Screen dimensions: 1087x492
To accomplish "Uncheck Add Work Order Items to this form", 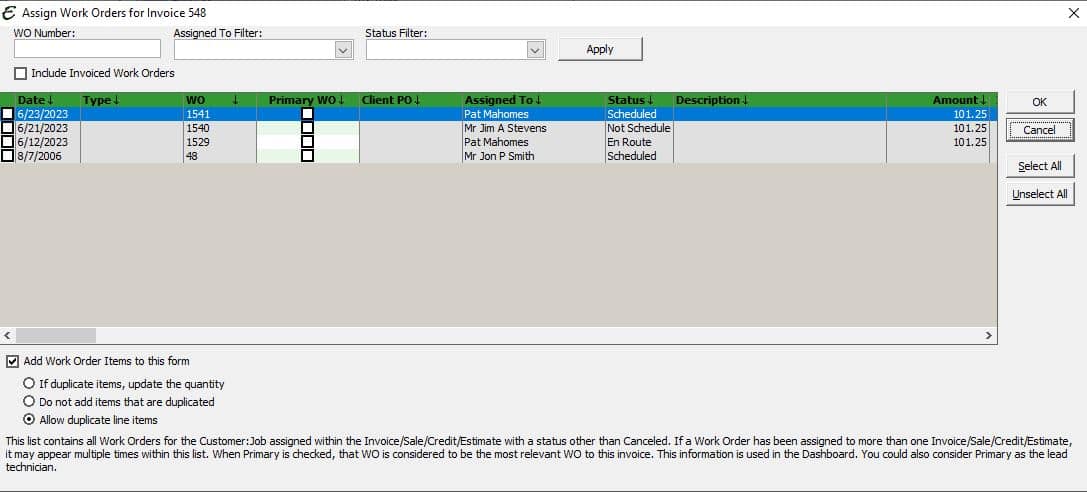I will (x=12, y=361).
